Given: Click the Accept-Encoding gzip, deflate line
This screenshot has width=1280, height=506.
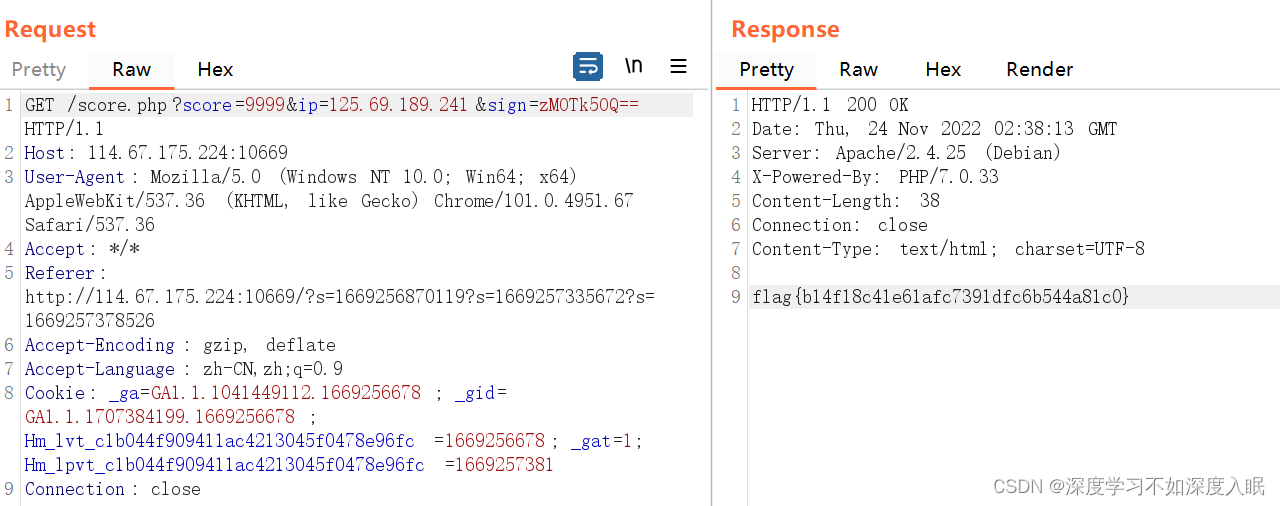Looking at the screenshot, I should click(x=180, y=345).
